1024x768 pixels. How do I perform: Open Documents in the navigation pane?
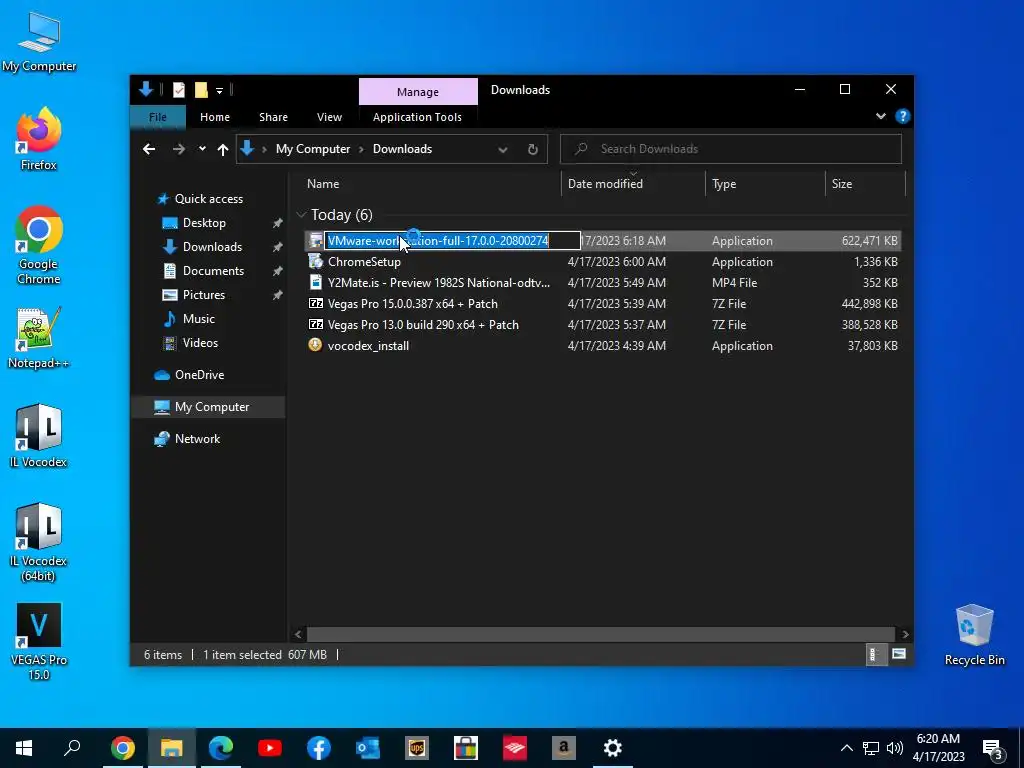click(213, 271)
